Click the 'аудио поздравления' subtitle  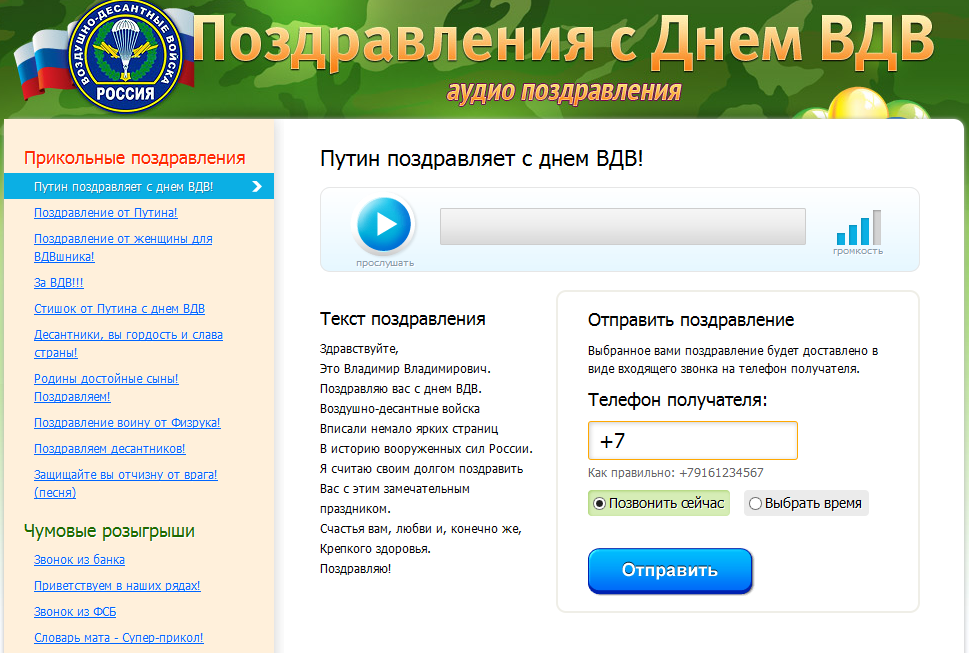(x=564, y=91)
